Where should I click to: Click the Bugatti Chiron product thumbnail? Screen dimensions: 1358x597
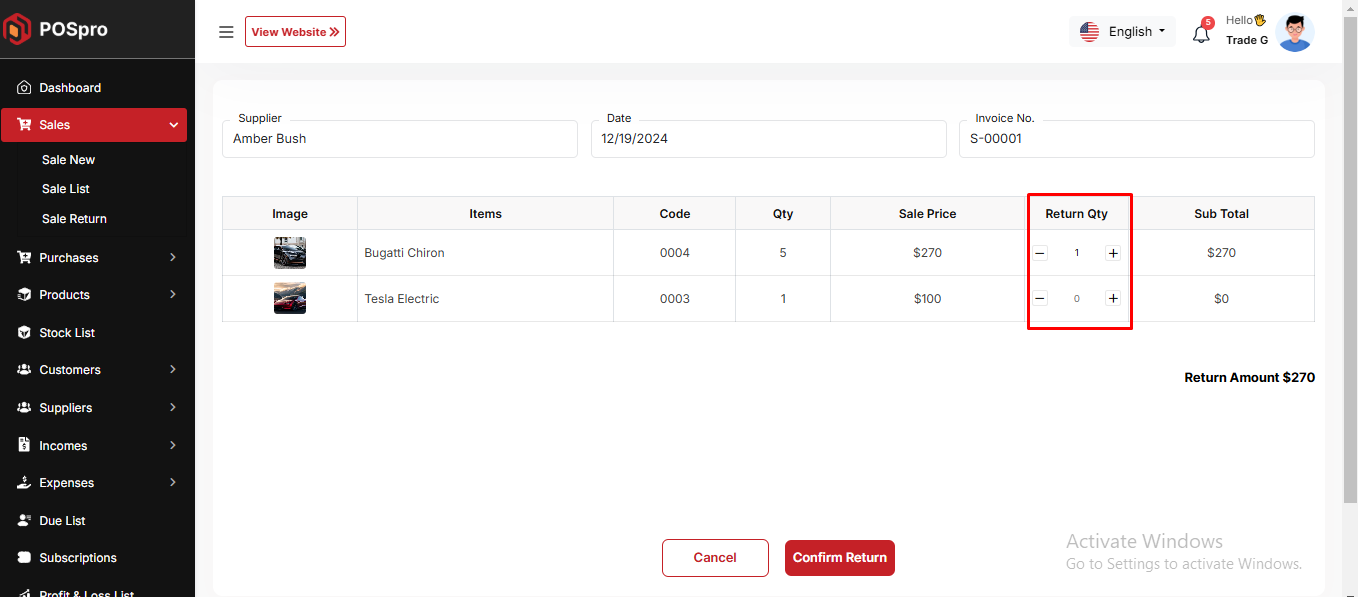point(290,253)
